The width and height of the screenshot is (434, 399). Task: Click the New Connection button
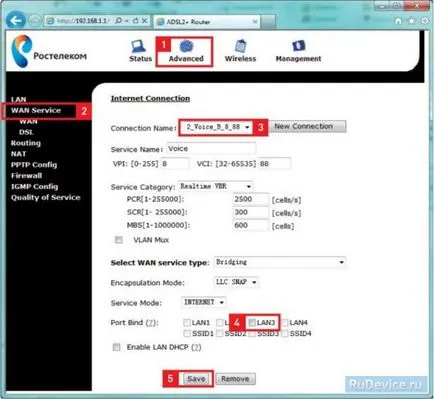tap(307, 126)
